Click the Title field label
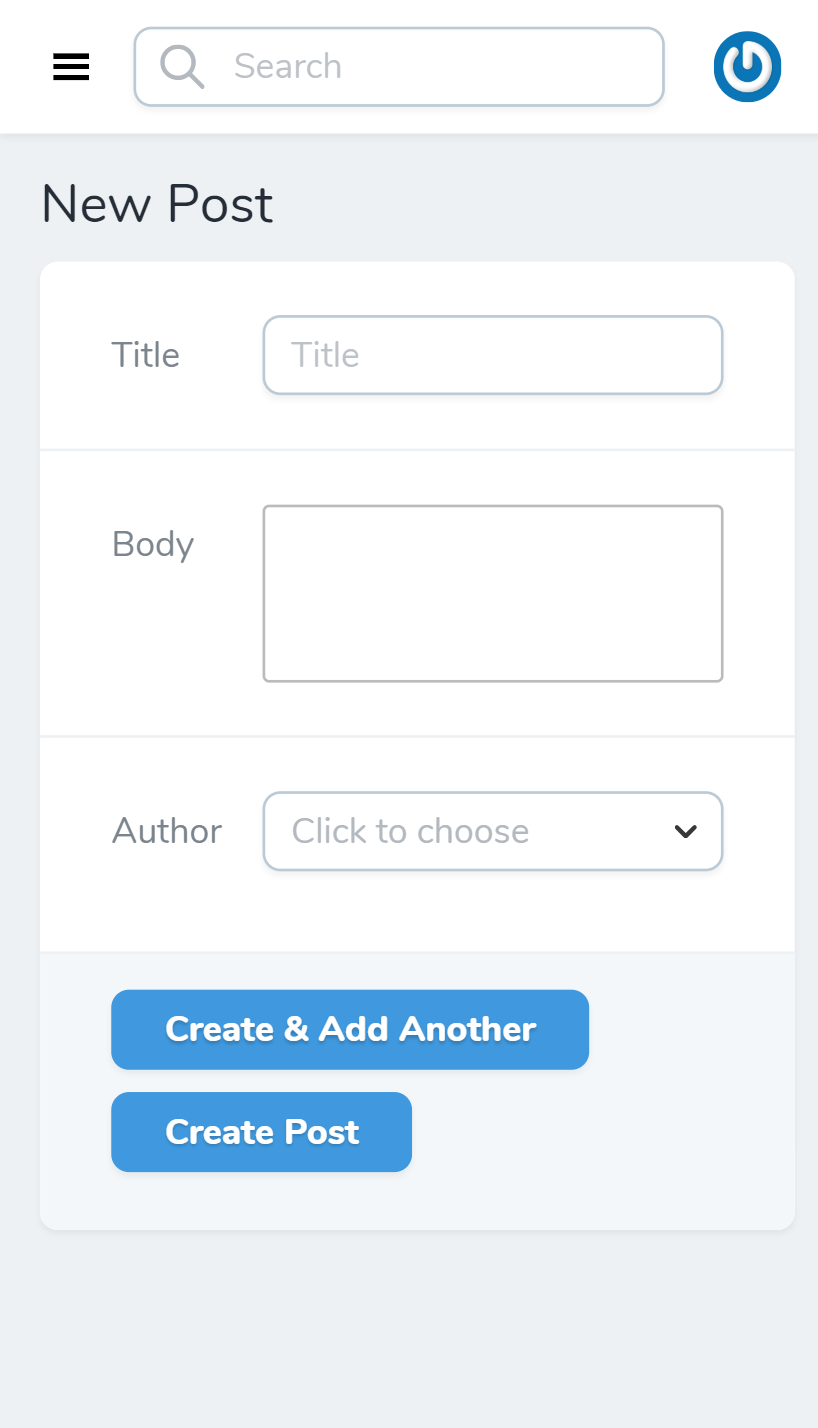Viewport: 818px width, 1428px height. pos(145,355)
